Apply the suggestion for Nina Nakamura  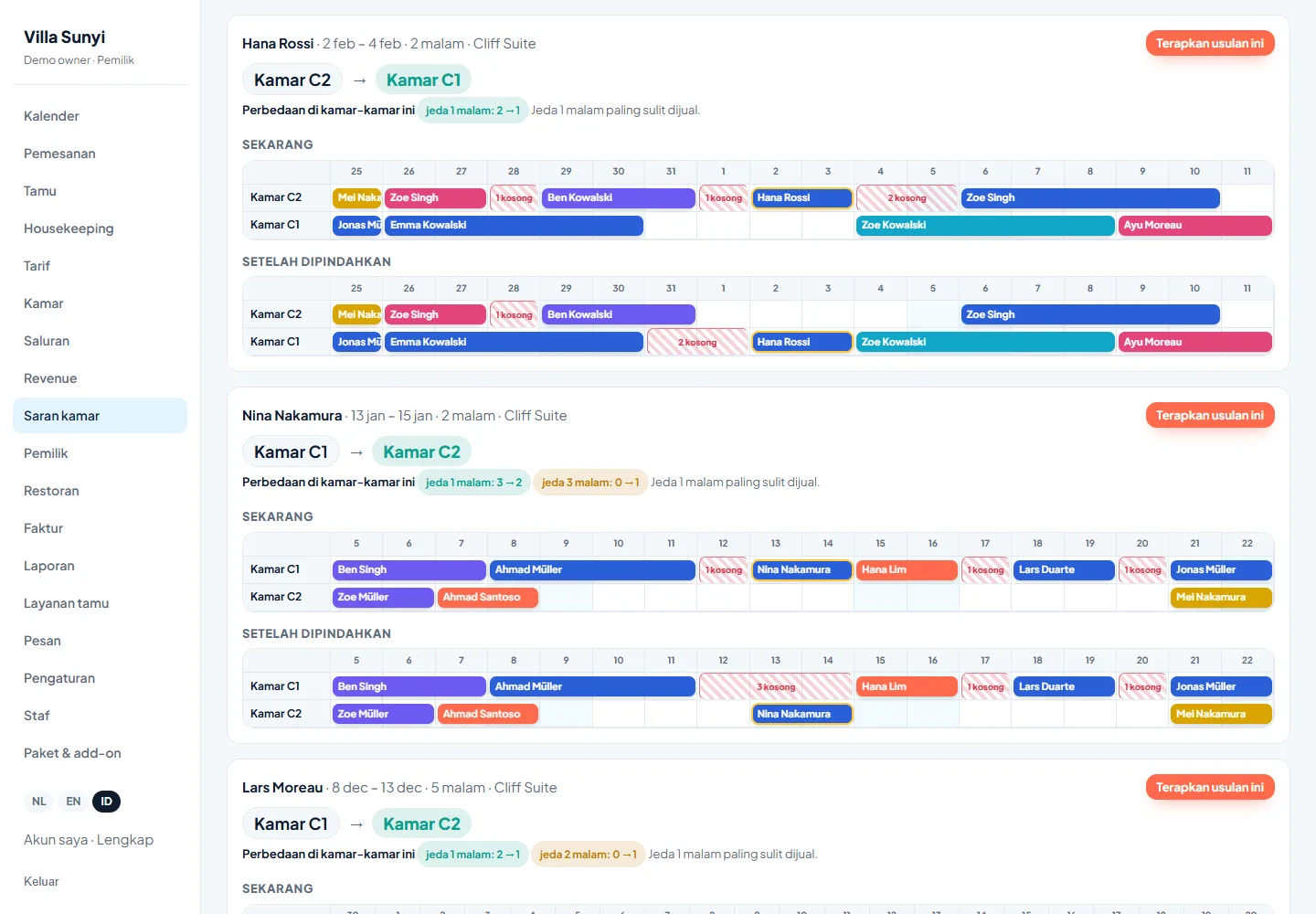(x=1210, y=415)
